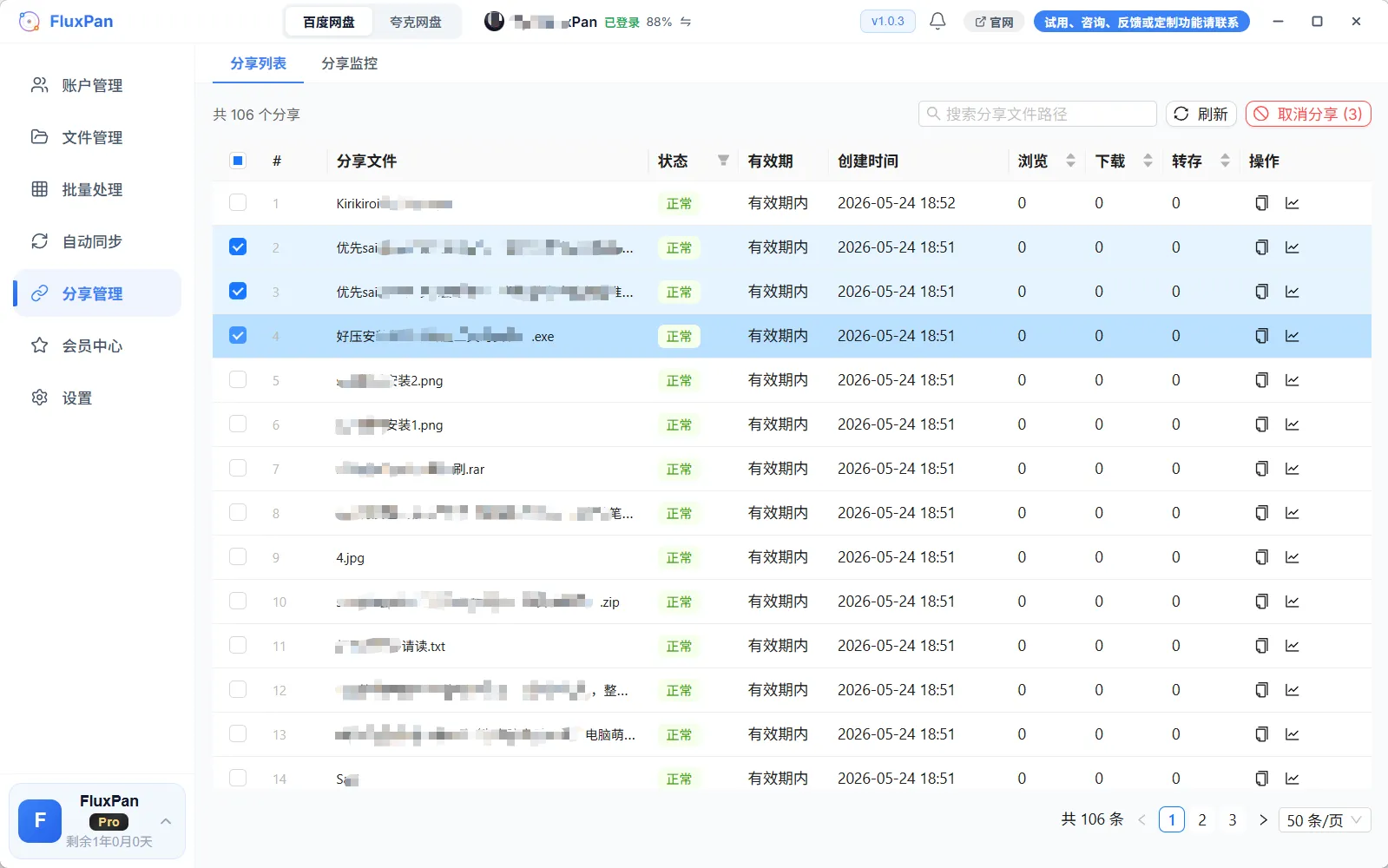
Task: Open the 分享列表 tab
Action: (x=258, y=63)
